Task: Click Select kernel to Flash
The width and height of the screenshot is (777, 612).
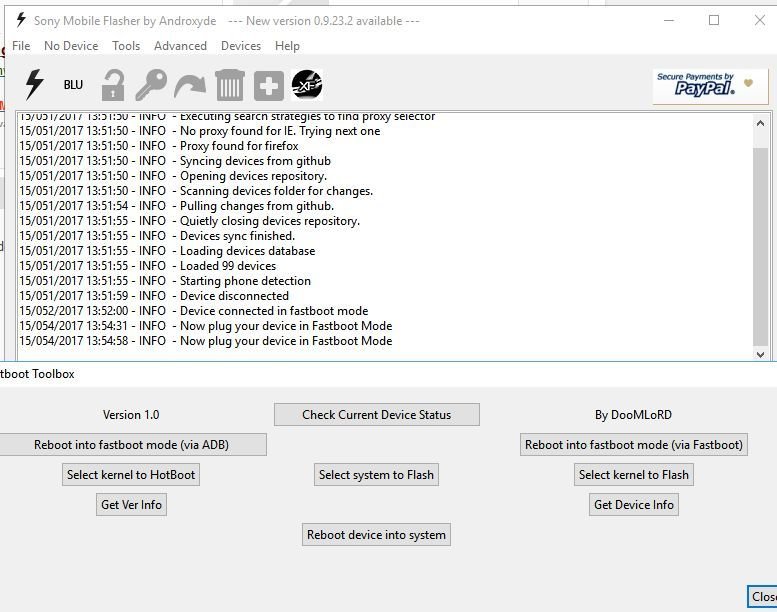Action: [634, 475]
